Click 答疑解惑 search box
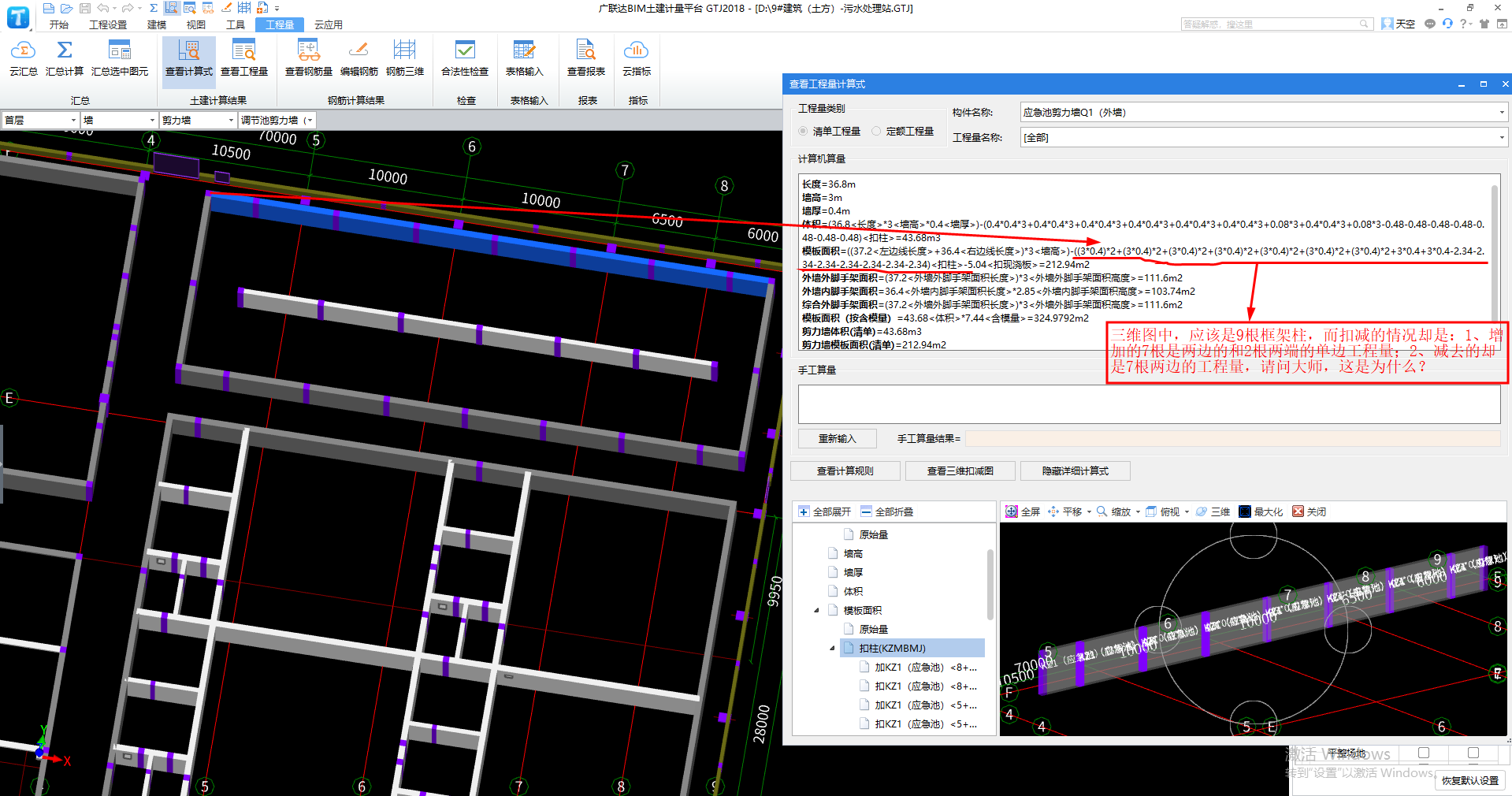The height and width of the screenshot is (796, 1512). tap(1276, 24)
